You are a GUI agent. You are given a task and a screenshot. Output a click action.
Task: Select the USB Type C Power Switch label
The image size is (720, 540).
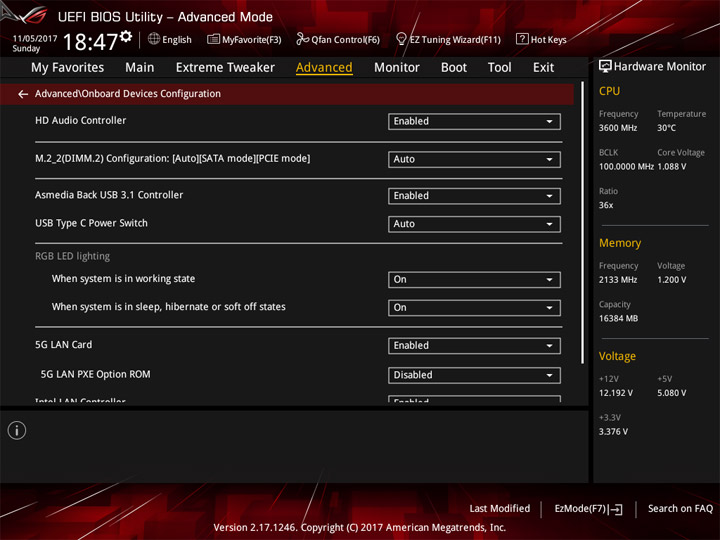pos(91,223)
